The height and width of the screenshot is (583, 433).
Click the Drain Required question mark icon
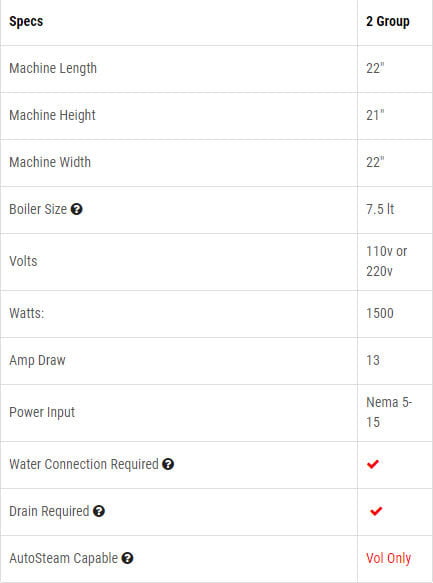click(98, 511)
